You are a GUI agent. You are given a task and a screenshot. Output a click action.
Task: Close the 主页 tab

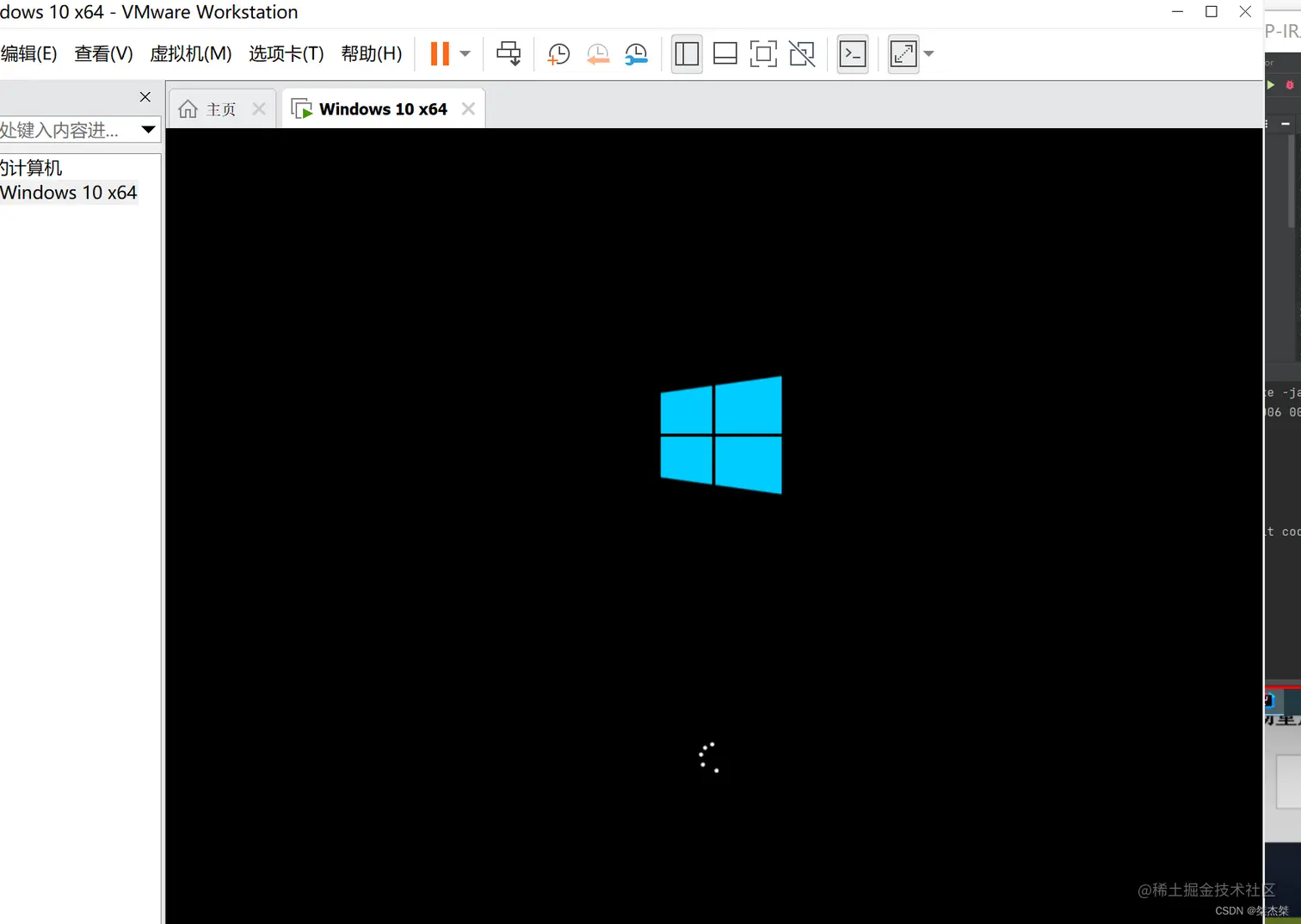tap(258, 108)
